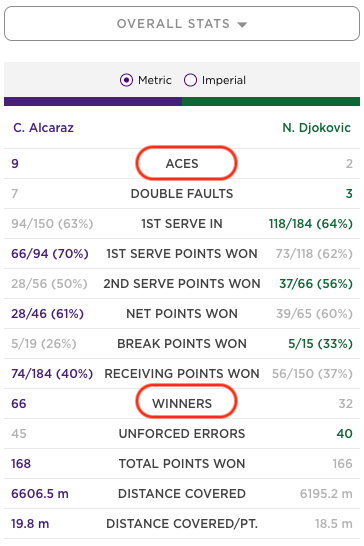Click the Break Points Won label
The image size is (364, 546).
(182, 344)
